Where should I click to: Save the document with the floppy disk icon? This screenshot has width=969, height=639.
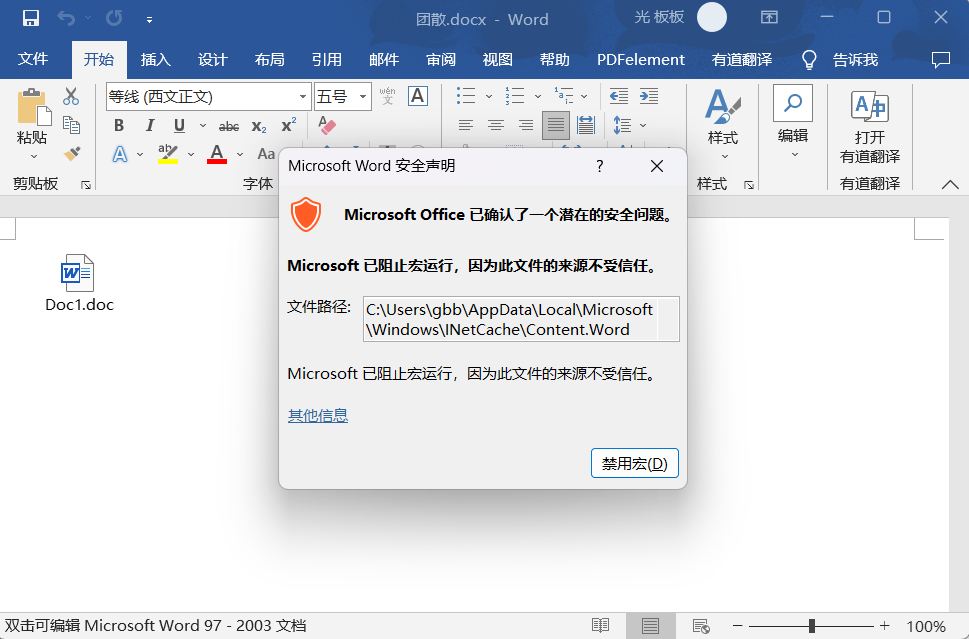30,19
